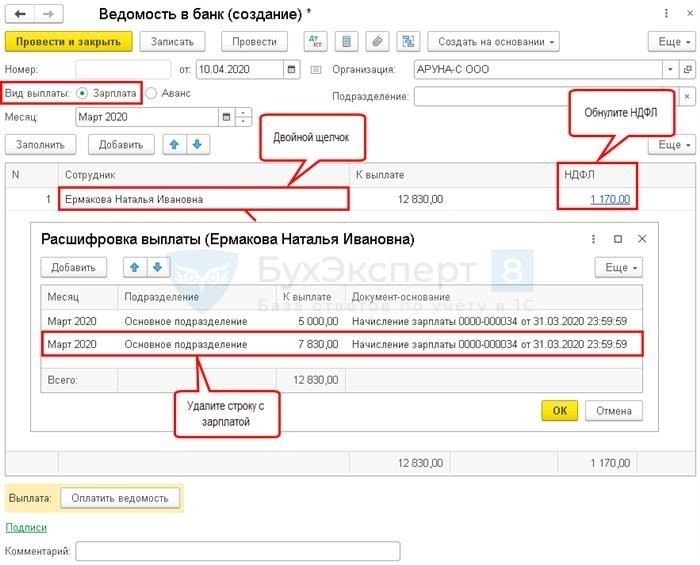Click the Месяц field Март 2020
Screen dimensions: 700x565
tap(147, 117)
